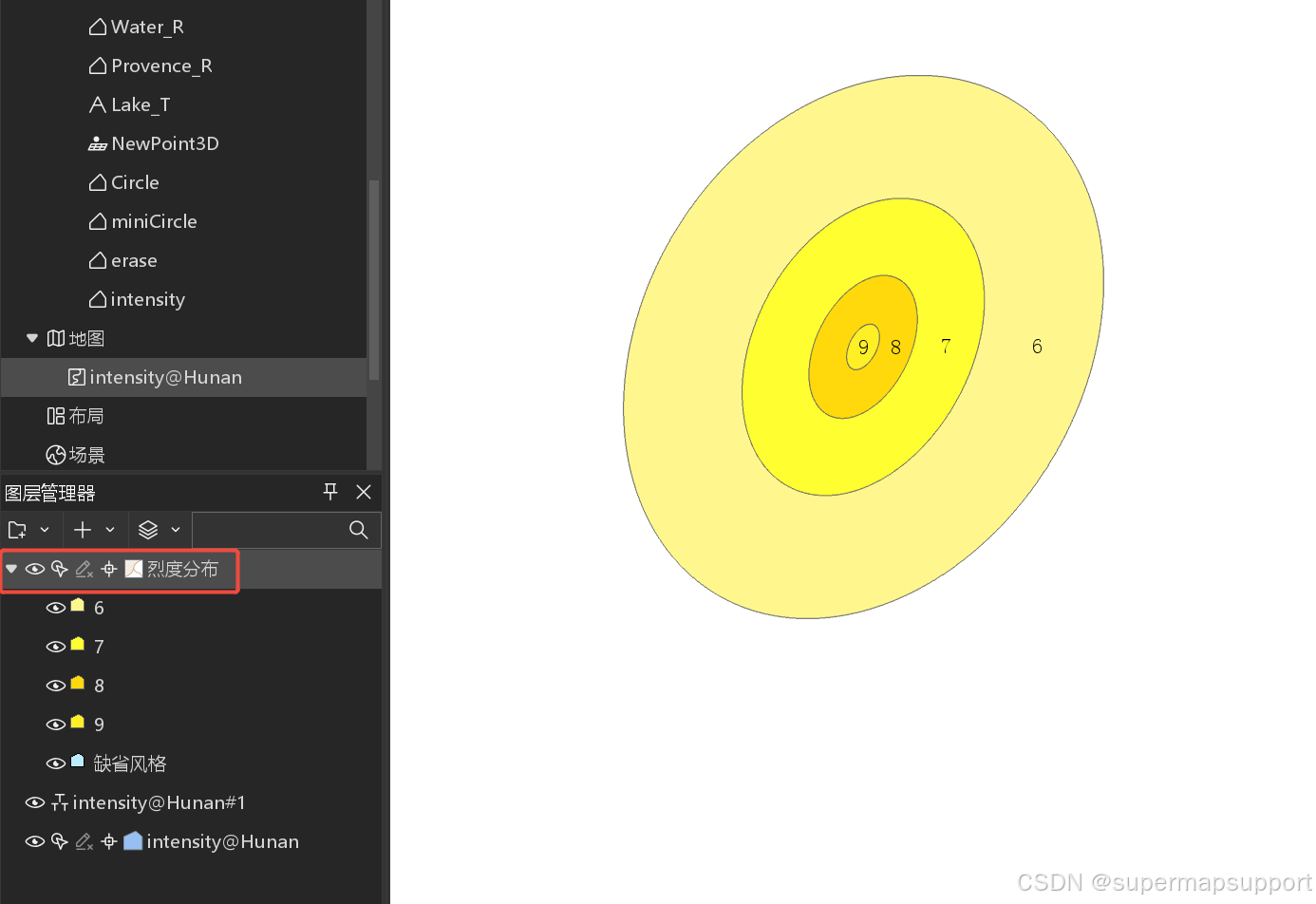Pin the 图层管理器 panel
The height and width of the screenshot is (904, 1316).
click(330, 491)
